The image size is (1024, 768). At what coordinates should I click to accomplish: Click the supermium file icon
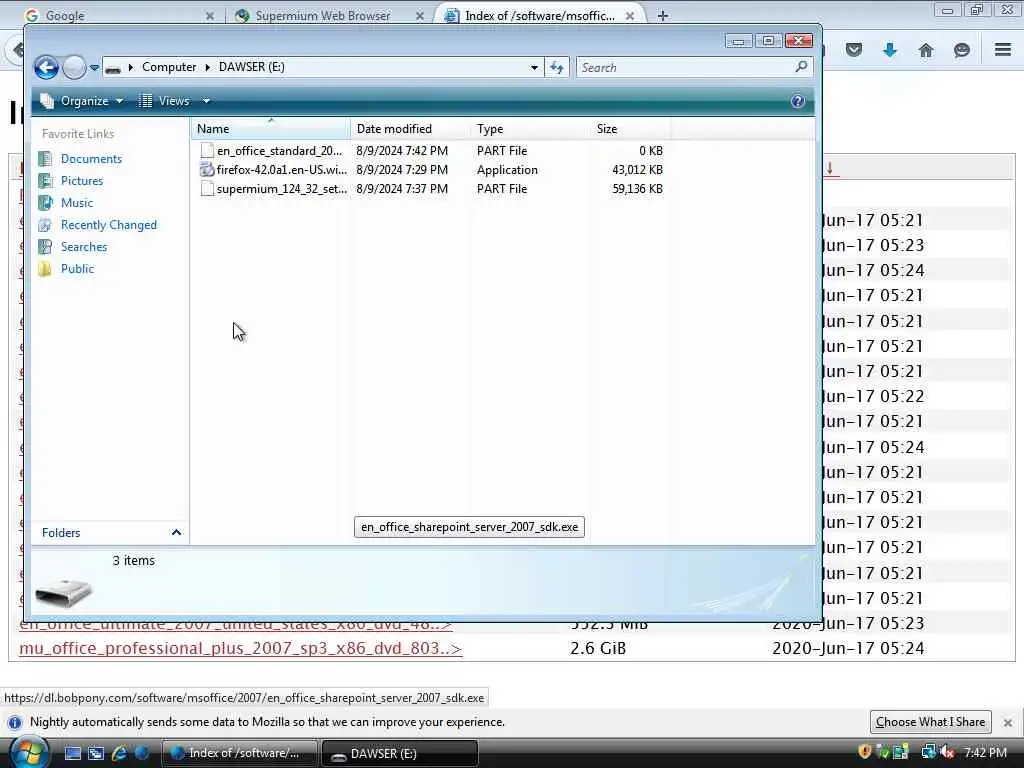pyautogui.click(x=207, y=189)
